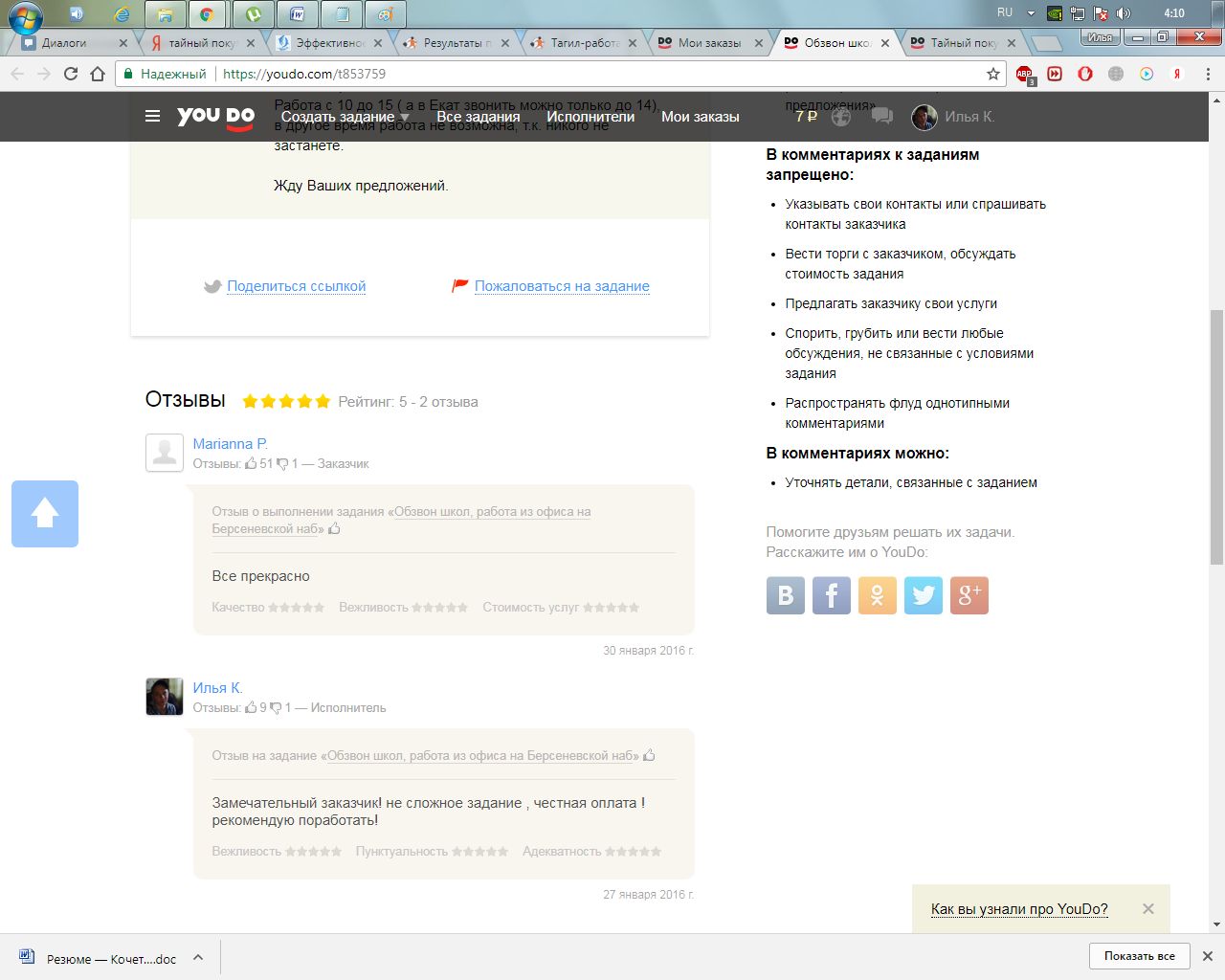Share on Twitter via the icon
The height and width of the screenshot is (980, 1225).
point(923,595)
